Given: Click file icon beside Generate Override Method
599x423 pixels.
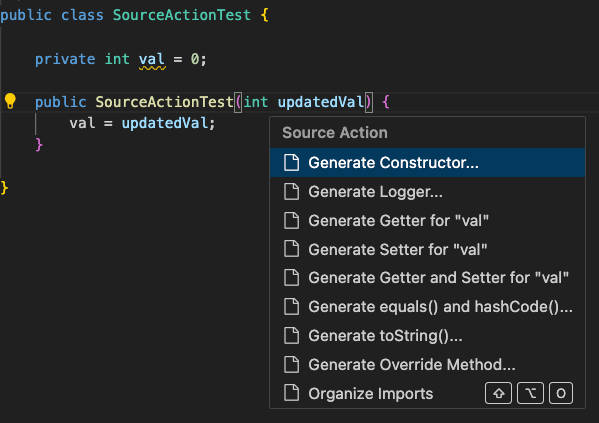Looking at the screenshot, I should pos(291,364).
